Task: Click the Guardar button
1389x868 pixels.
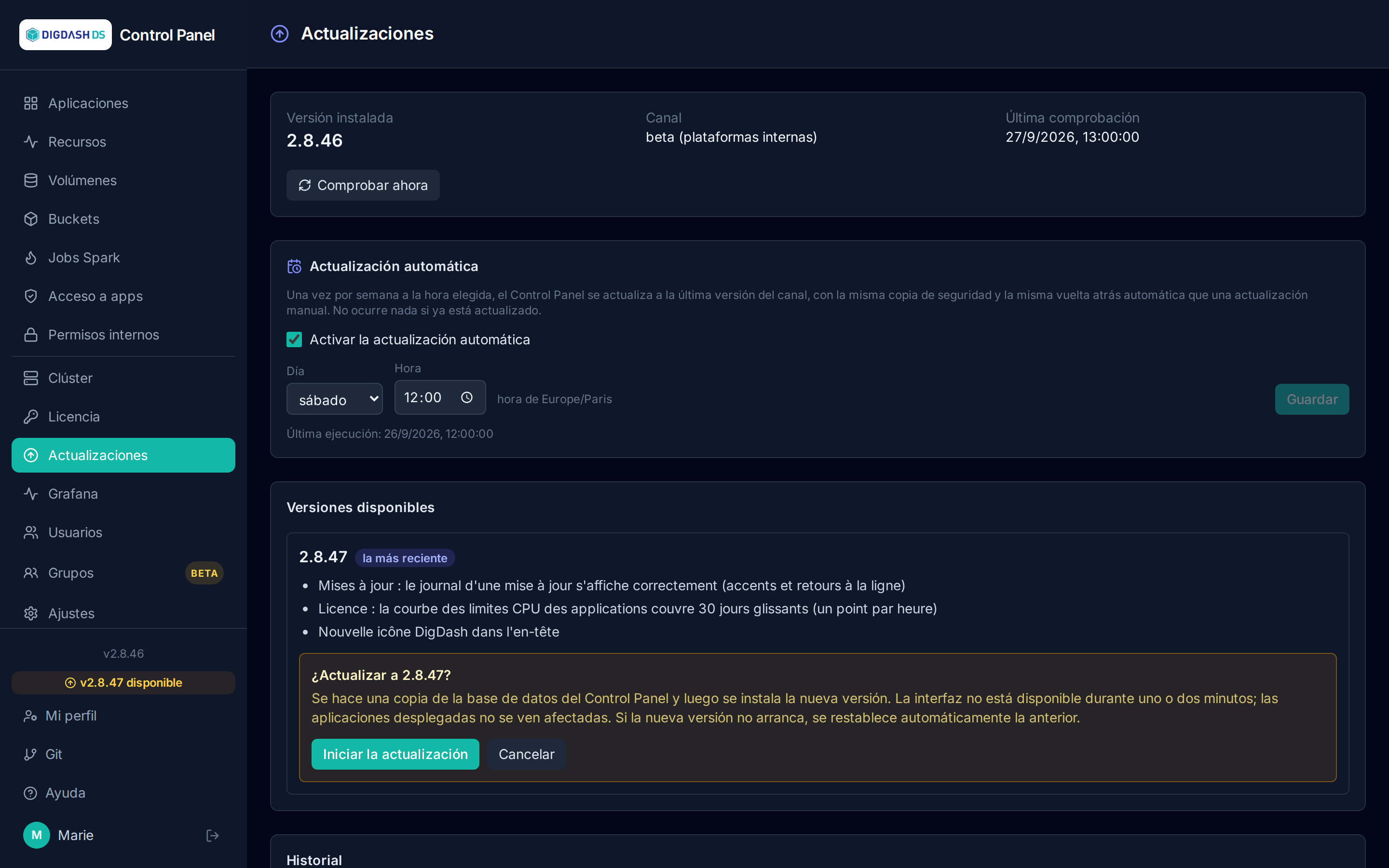Action: [1312, 399]
